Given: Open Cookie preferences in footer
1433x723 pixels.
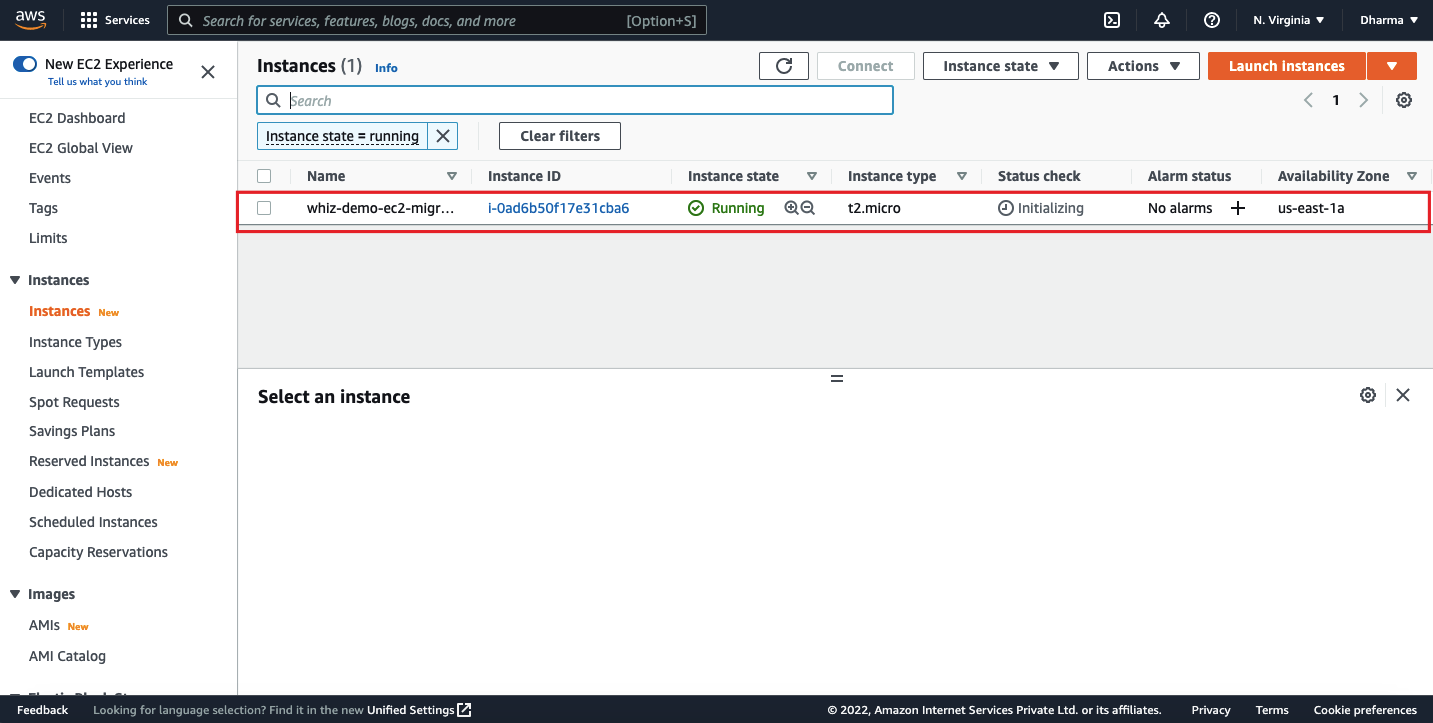Looking at the screenshot, I should click(x=1365, y=710).
